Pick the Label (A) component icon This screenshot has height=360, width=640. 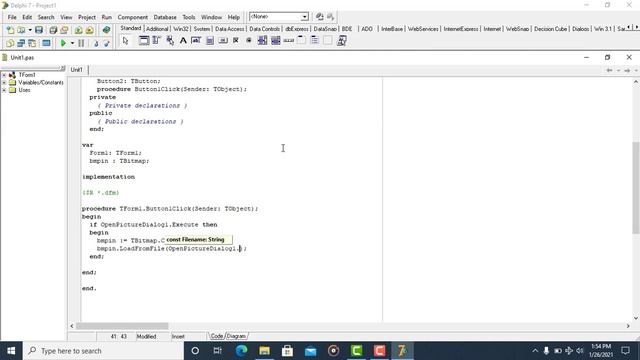click(x=183, y=40)
